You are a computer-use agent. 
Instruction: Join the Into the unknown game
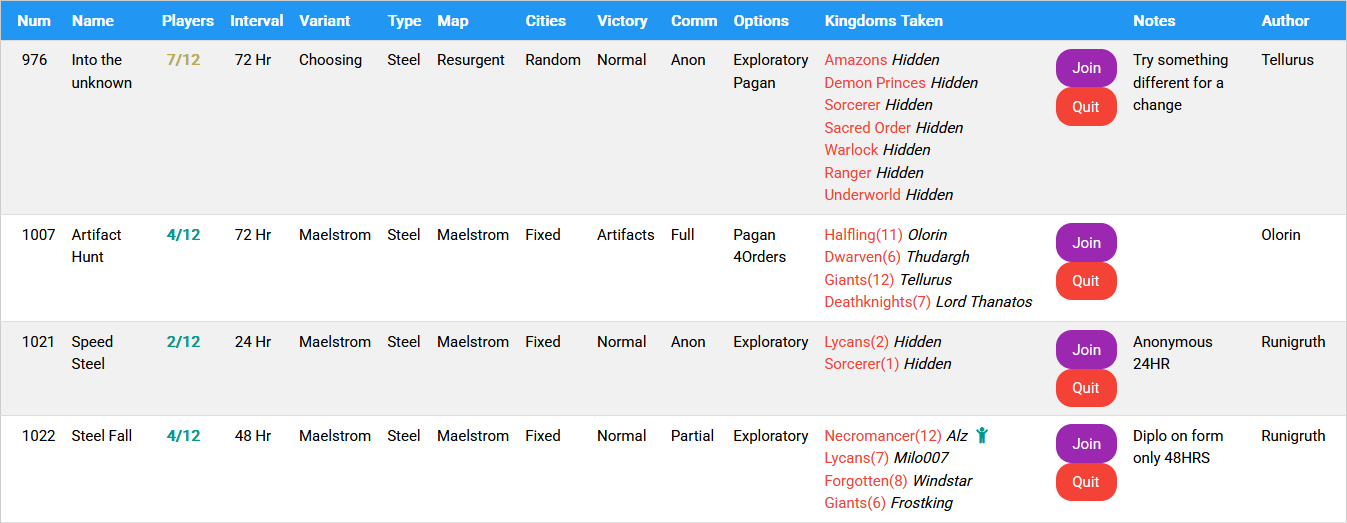[x=1086, y=68]
